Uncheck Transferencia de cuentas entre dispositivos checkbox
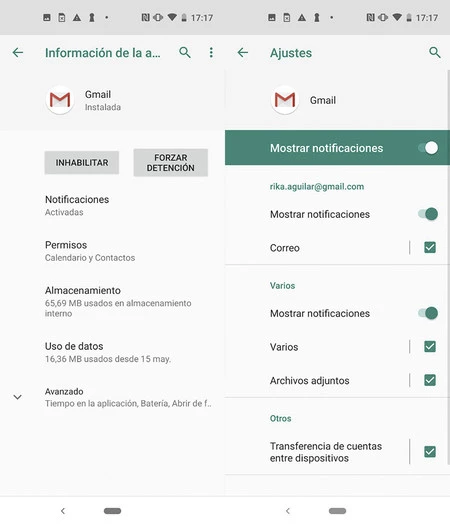450x526 pixels. pos(430,452)
